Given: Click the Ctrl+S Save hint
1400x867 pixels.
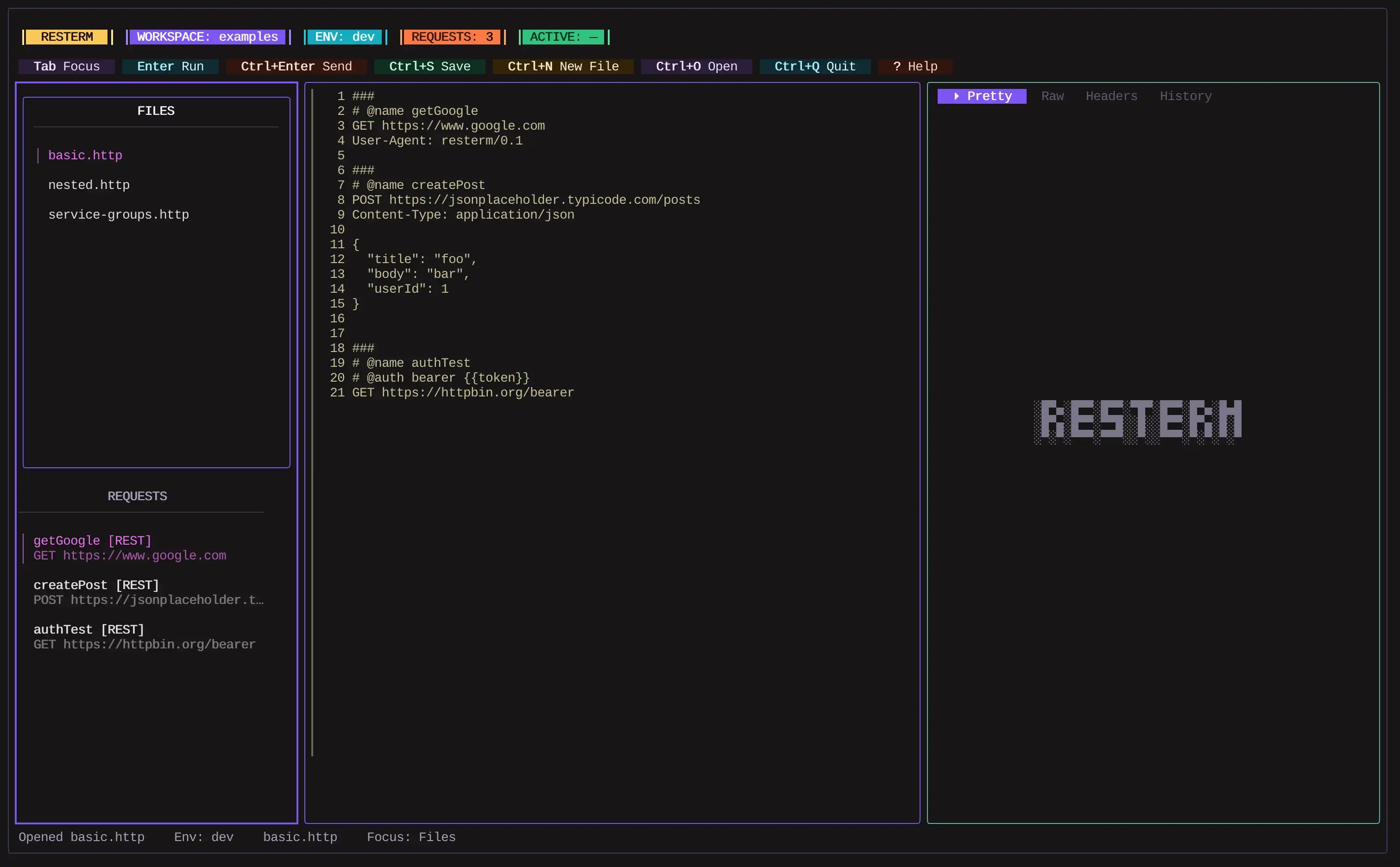Looking at the screenshot, I should point(429,67).
